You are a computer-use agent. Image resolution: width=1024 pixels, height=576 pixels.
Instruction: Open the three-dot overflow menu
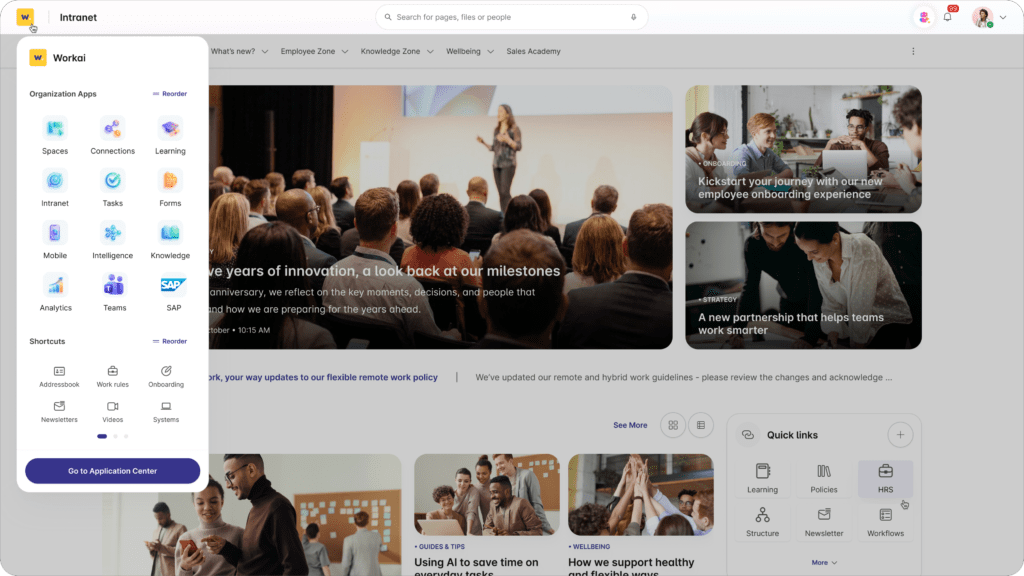913,51
